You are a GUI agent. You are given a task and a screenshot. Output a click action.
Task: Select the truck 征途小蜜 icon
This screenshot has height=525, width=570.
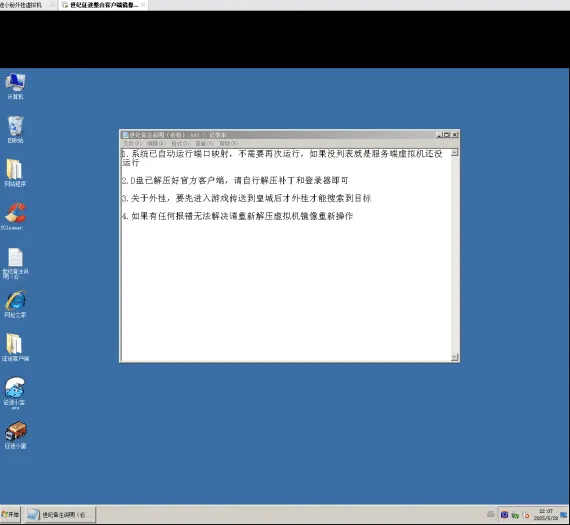pyautogui.click(x=15, y=435)
